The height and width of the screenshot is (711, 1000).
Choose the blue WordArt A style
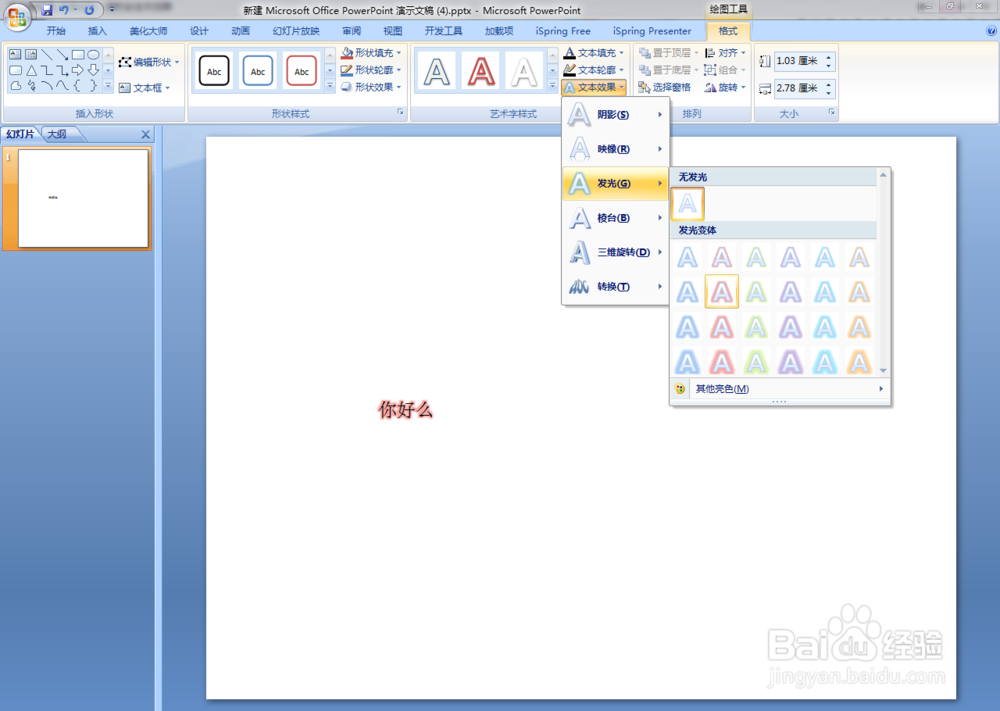pyautogui.click(x=437, y=71)
